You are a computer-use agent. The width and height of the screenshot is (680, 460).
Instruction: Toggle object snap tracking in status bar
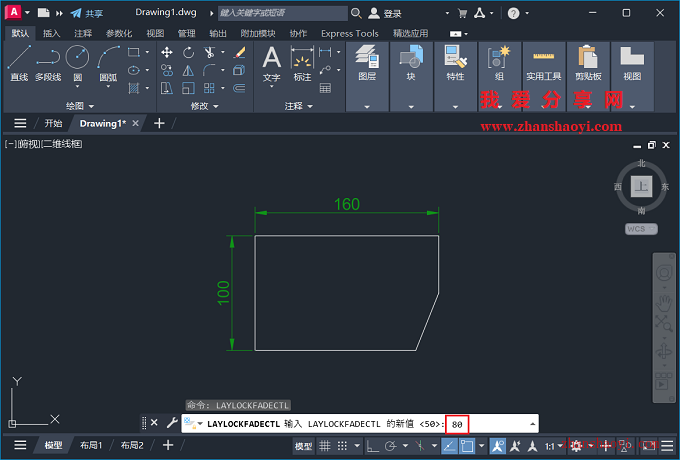click(449, 446)
